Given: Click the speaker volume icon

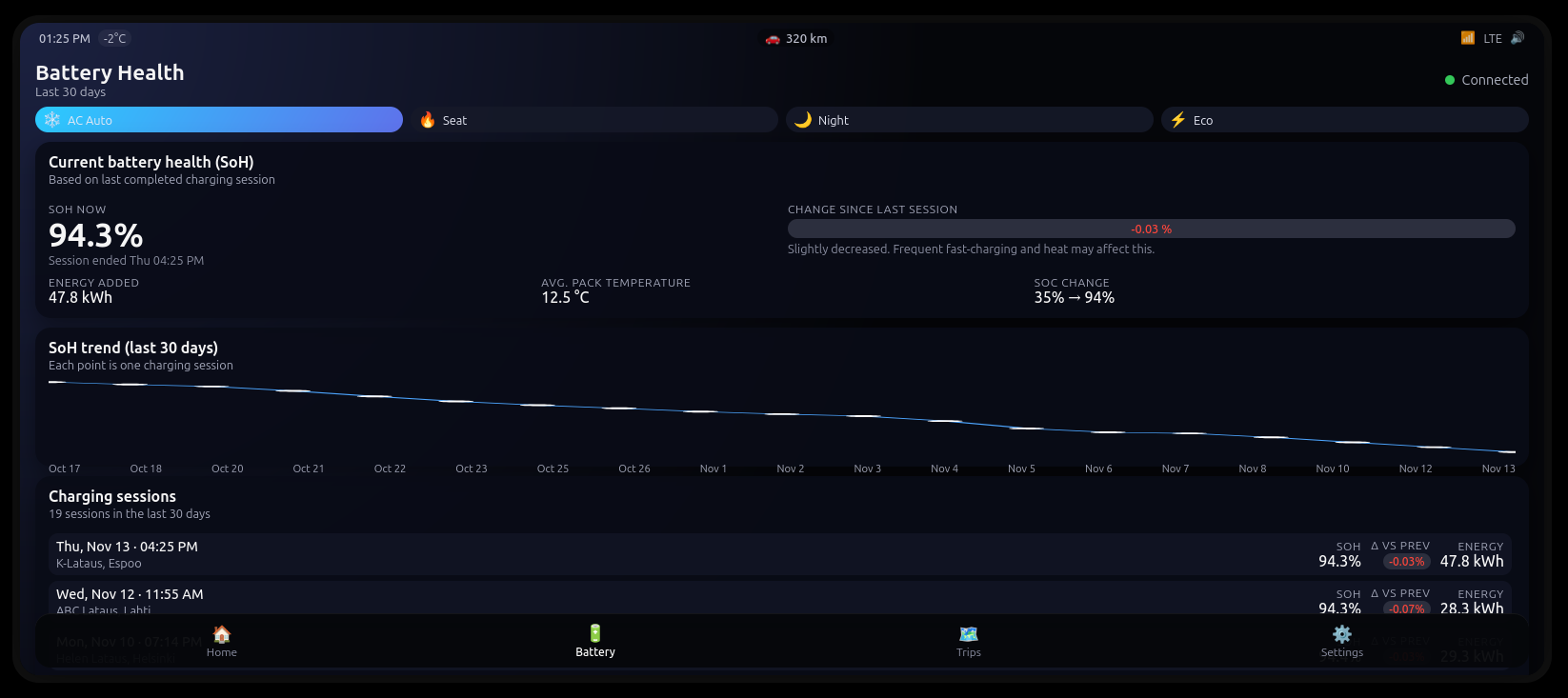Looking at the screenshot, I should click(1518, 38).
